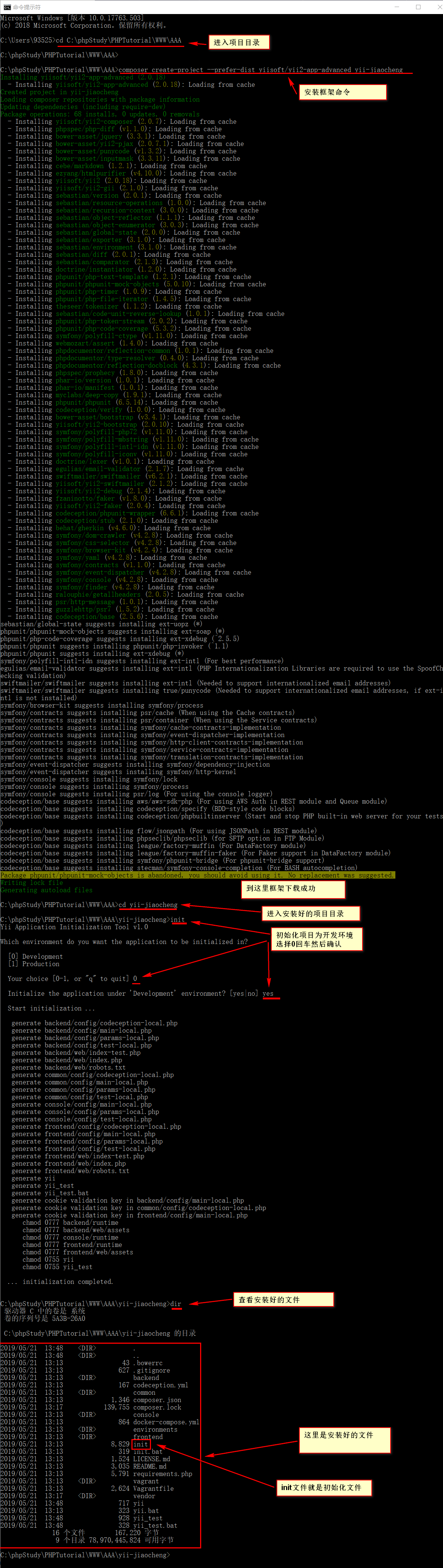The image size is (443, 1568).
Task: Click the typed 'init' command text
Action: point(178,919)
